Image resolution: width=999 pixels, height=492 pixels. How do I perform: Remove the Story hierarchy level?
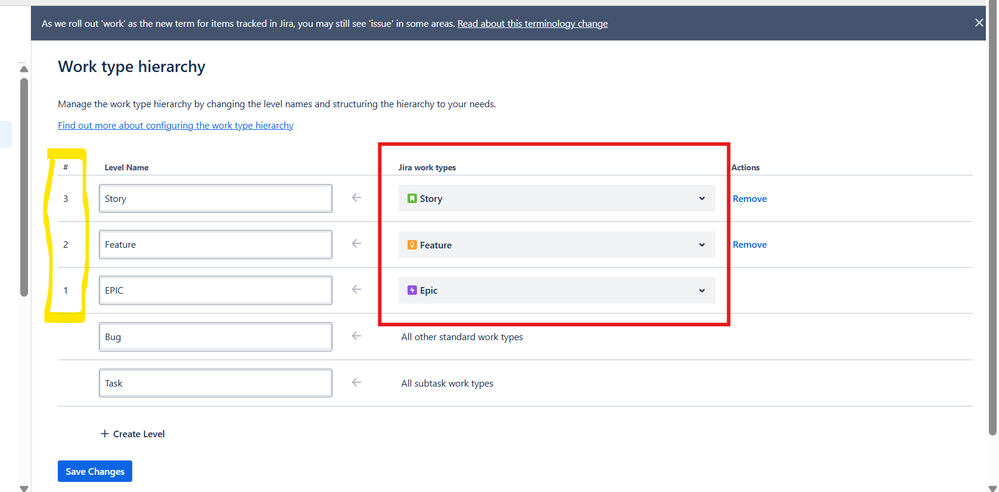(750, 199)
